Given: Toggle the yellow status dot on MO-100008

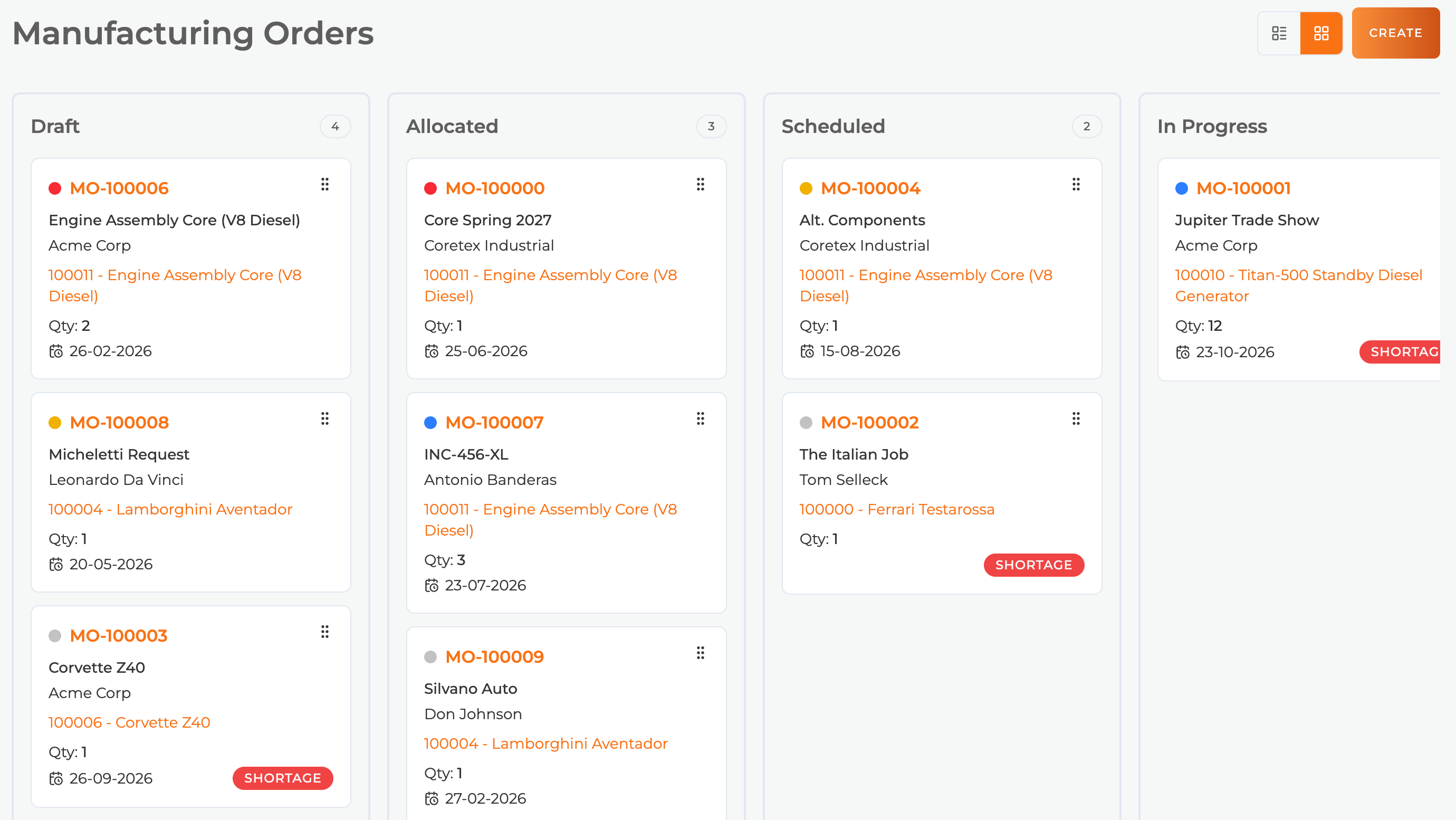Looking at the screenshot, I should click(55, 423).
